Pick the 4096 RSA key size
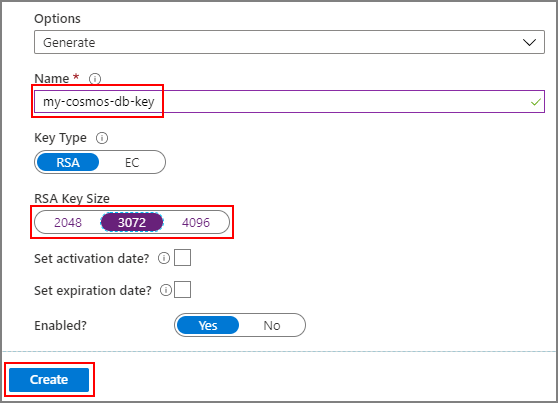 click(196, 223)
